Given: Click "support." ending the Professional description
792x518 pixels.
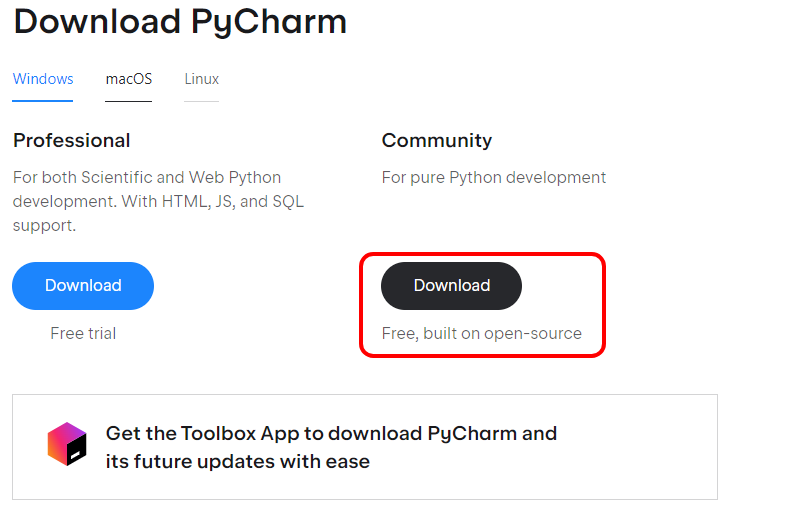Looking at the screenshot, I should [44, 225].
